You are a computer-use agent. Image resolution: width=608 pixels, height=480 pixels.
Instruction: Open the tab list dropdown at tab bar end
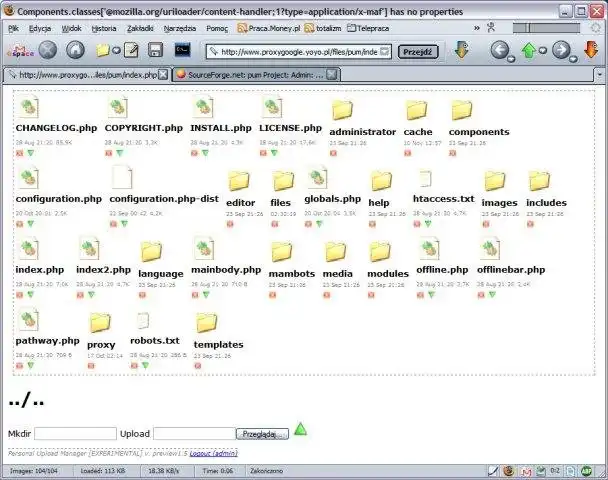click(599, 74)
